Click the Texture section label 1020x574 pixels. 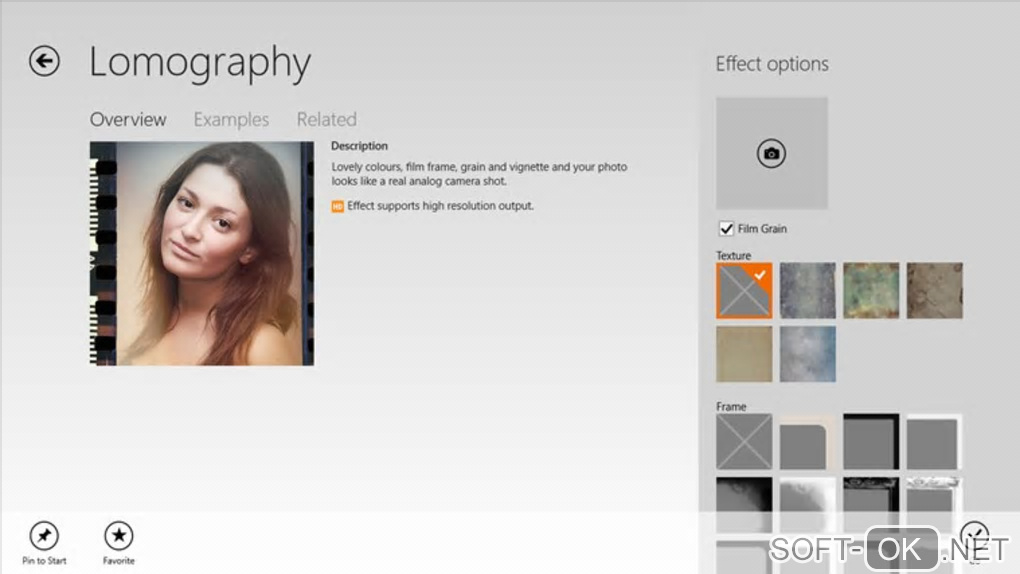coord(733,256)
